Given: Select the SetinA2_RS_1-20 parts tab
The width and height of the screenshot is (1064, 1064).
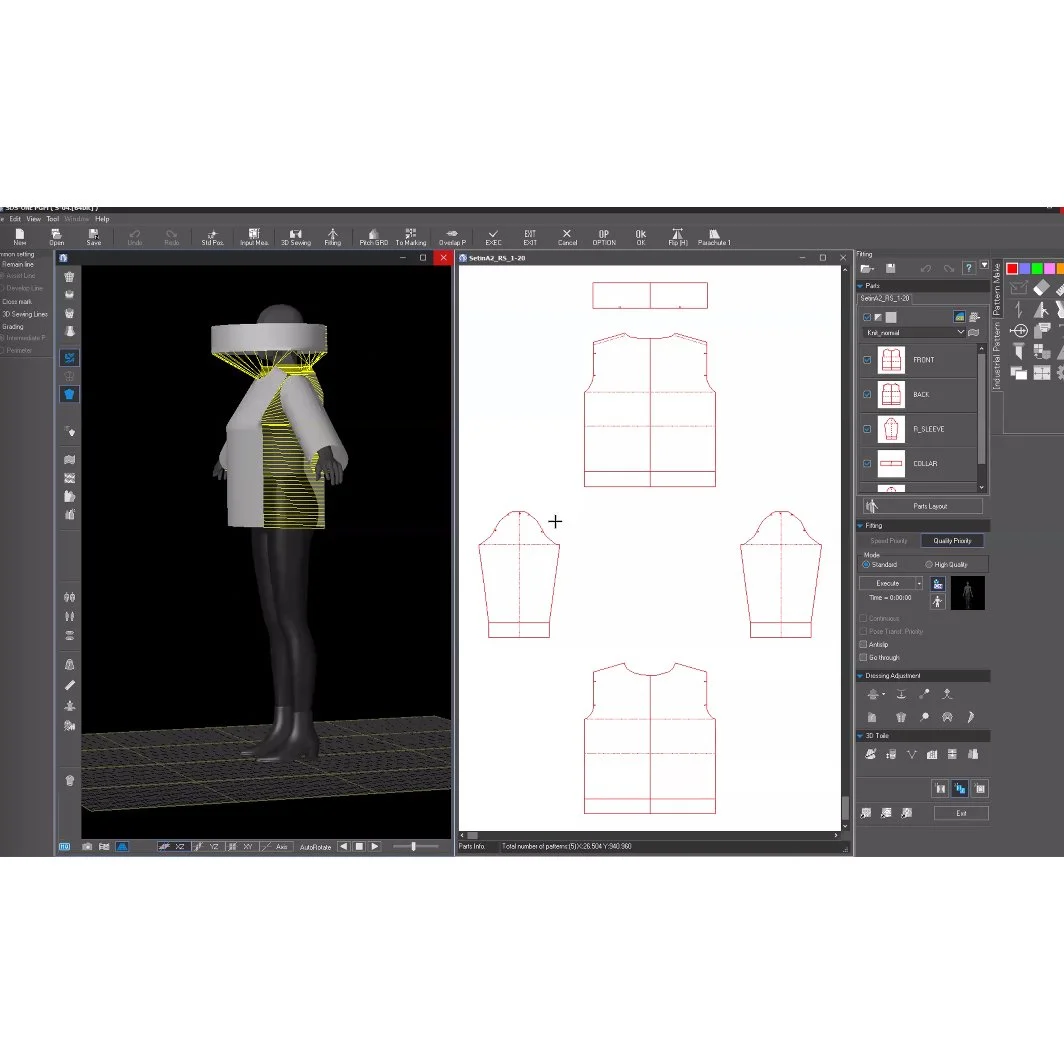Looking at the screenshot, I should [885, 299].
